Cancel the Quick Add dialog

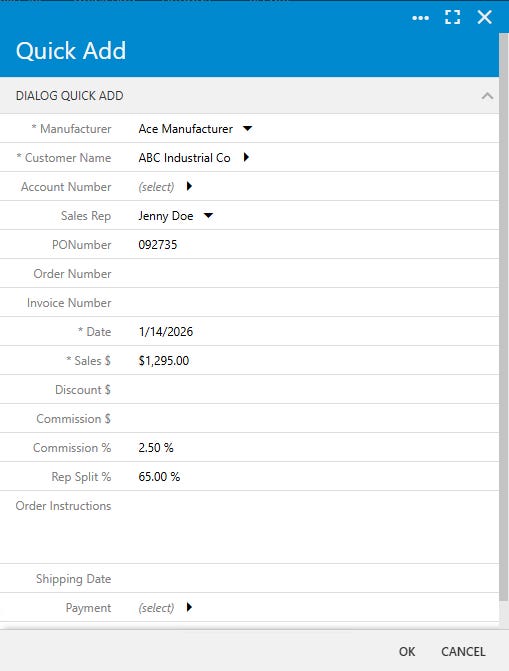tap(463, 651)
